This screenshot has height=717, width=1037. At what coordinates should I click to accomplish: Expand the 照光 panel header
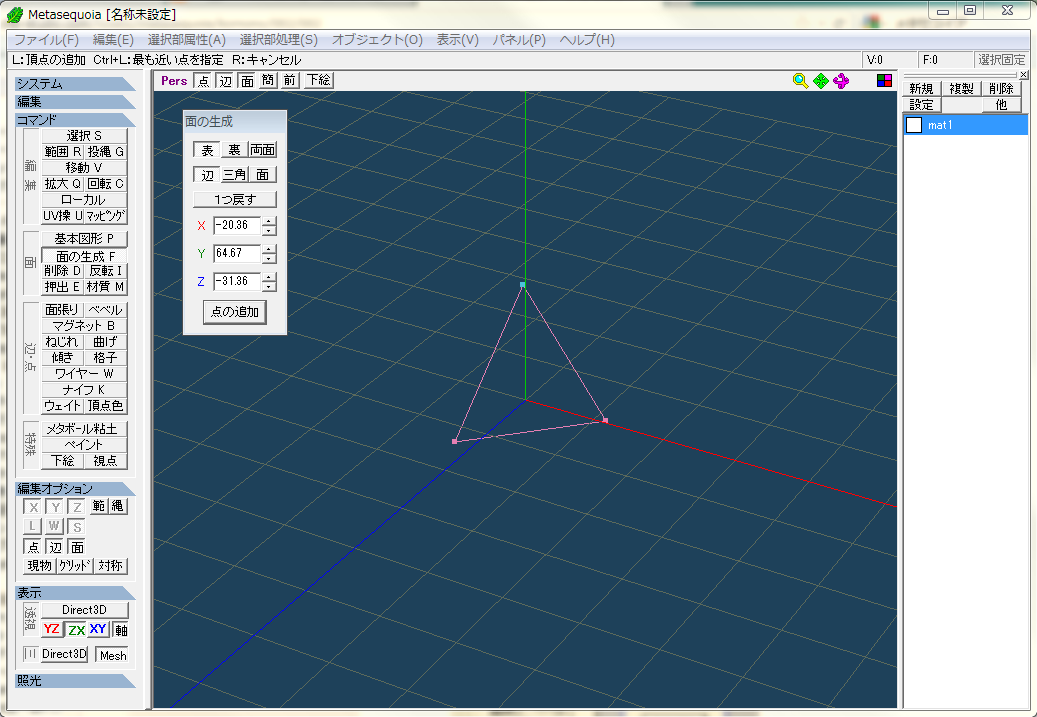(x=75, y=681)
